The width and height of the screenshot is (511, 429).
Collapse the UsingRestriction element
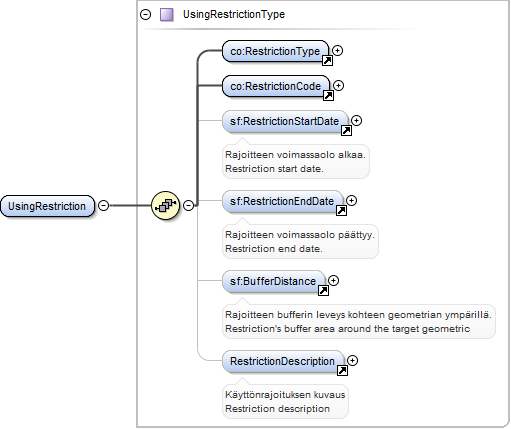pos(104,205)
